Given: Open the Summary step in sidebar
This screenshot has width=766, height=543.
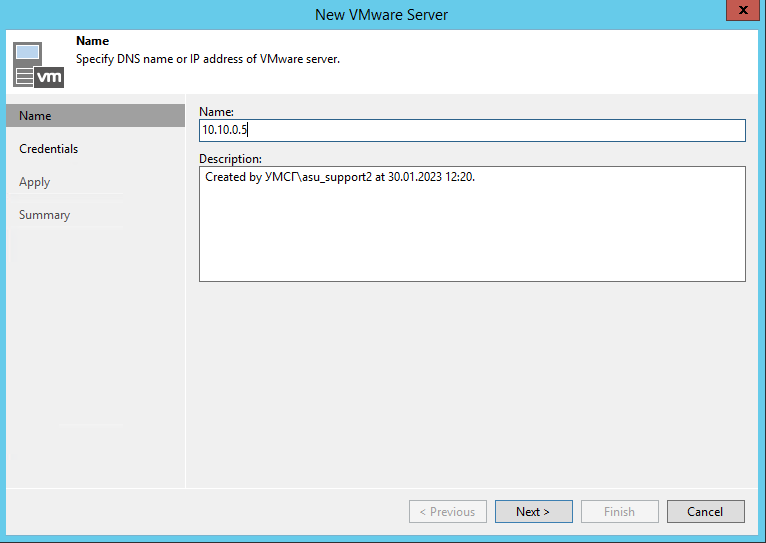Looking at the screenshot, I should click(x=44, y=215).
